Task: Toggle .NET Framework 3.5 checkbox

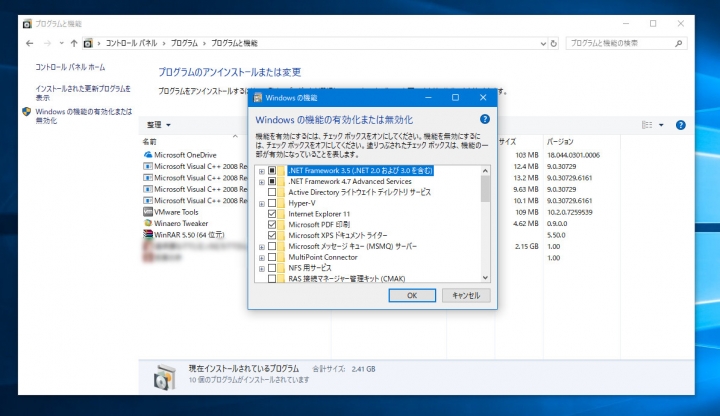Action: [272, 170]
